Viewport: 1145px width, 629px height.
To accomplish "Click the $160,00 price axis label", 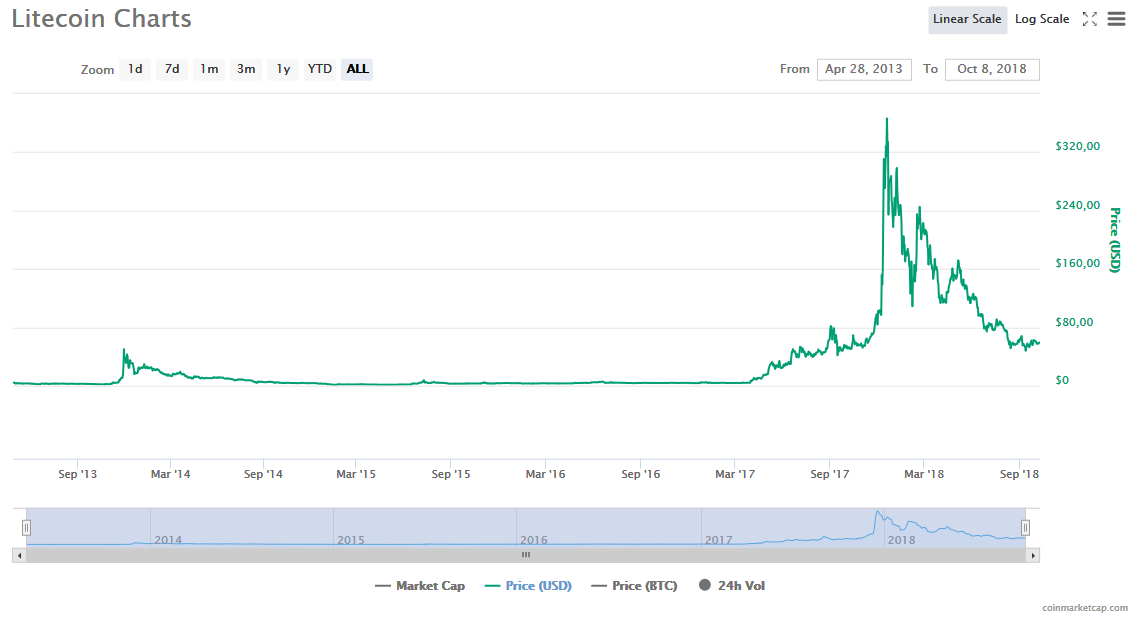I will (1077, 263).
